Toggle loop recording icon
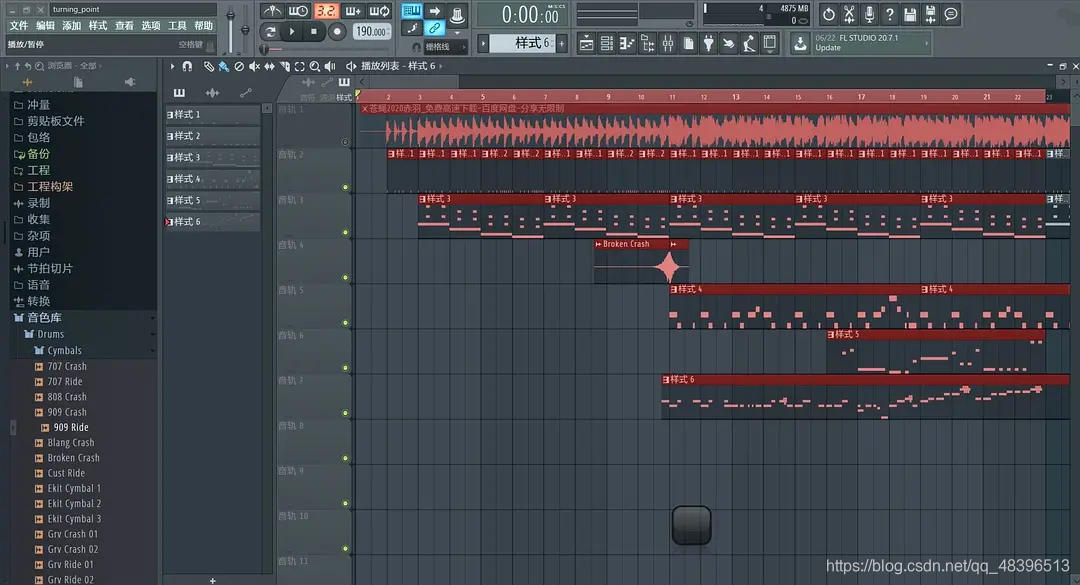This screenshot has width=1080, height=585. 379,11
